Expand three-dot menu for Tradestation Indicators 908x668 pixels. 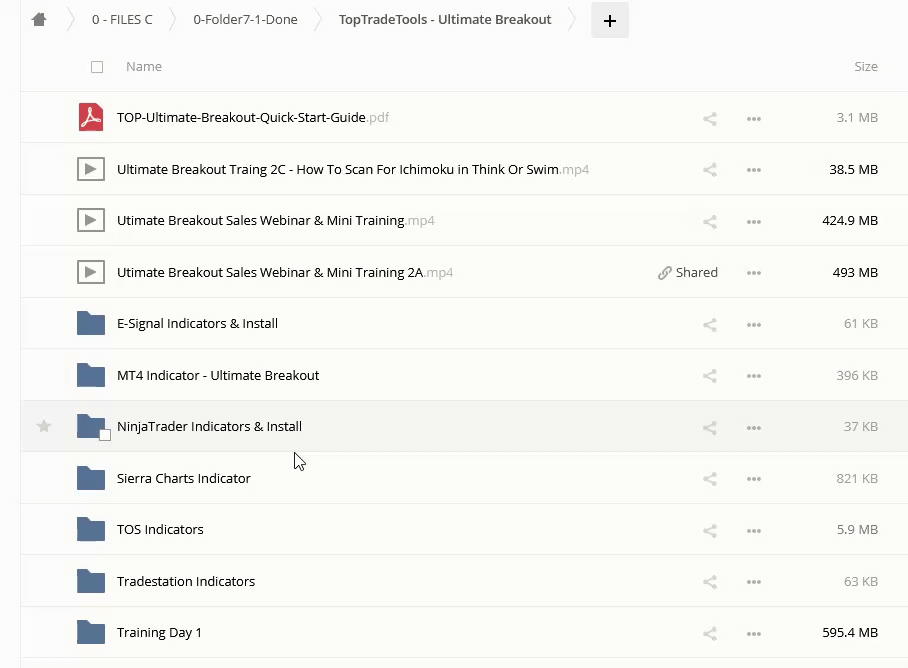click(x=754, y=582)
